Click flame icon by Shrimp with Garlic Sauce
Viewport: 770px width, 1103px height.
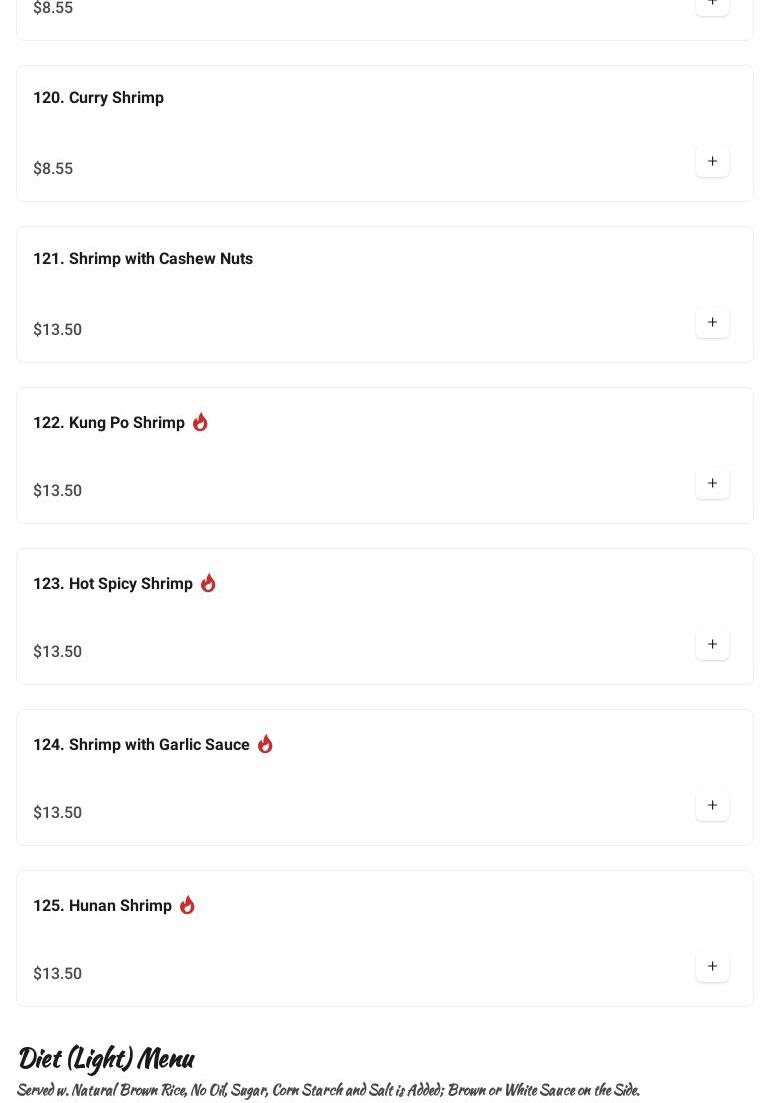265,744
